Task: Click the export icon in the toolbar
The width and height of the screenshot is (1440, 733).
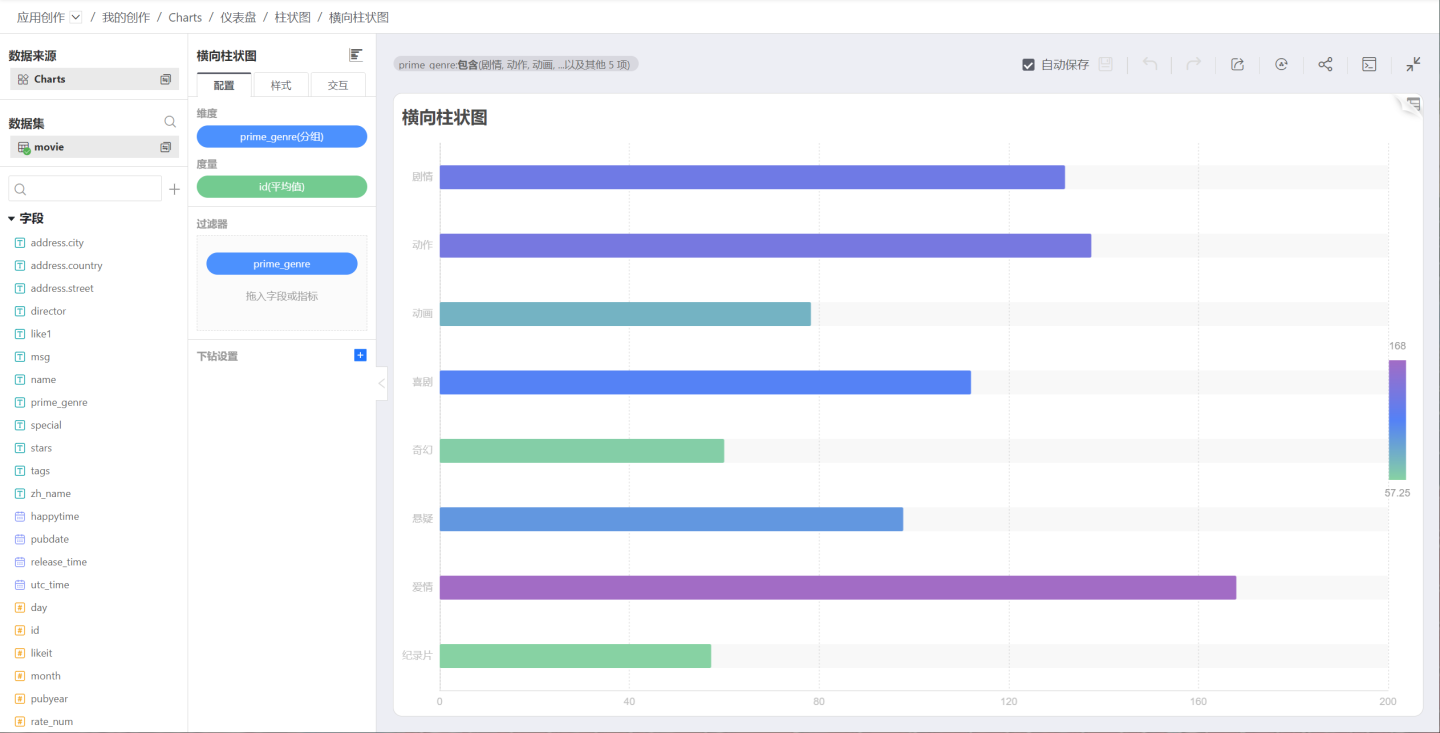Action: 1237,64
